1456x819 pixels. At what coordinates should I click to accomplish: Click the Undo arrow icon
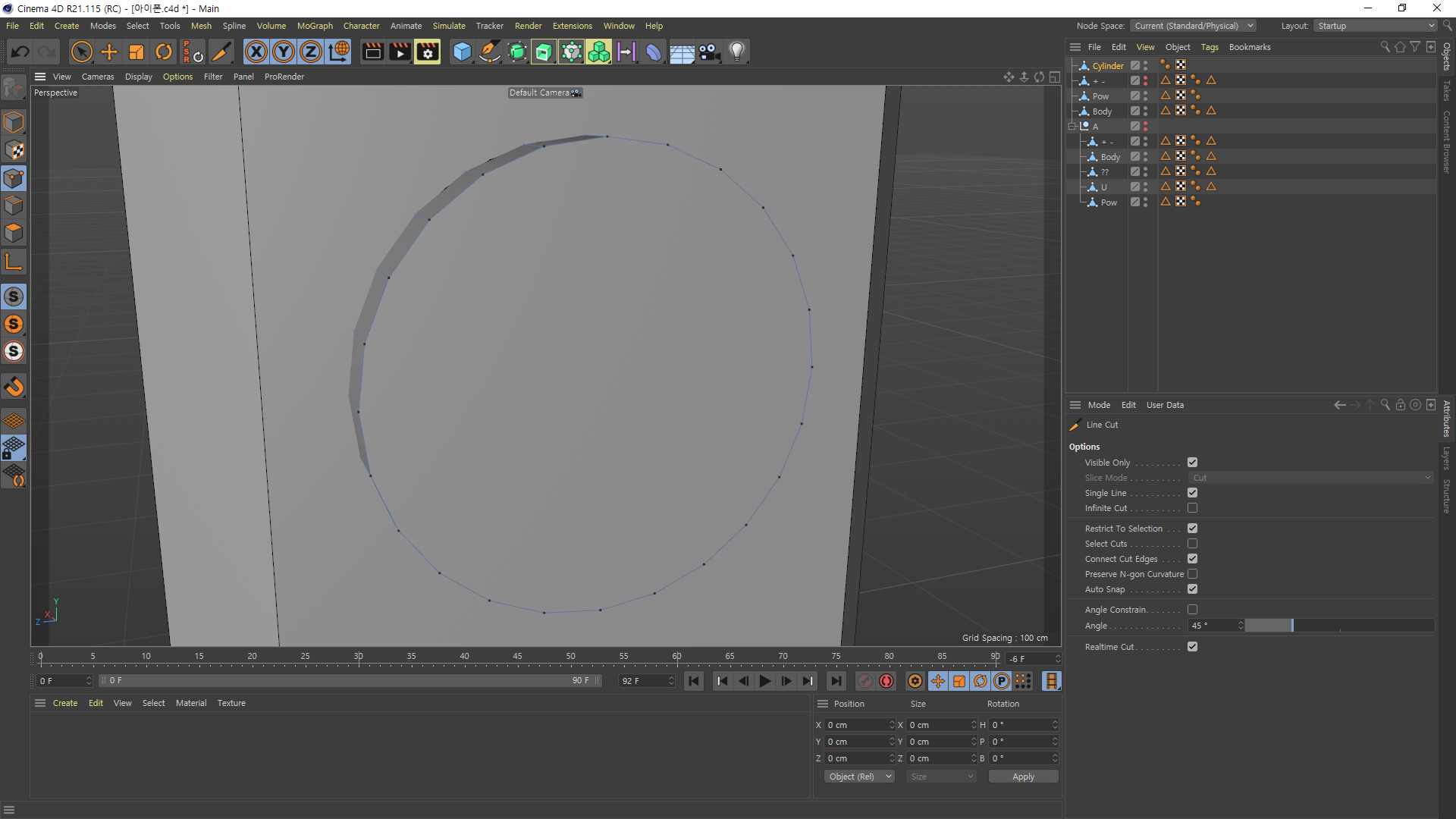[x=20, y=52]
